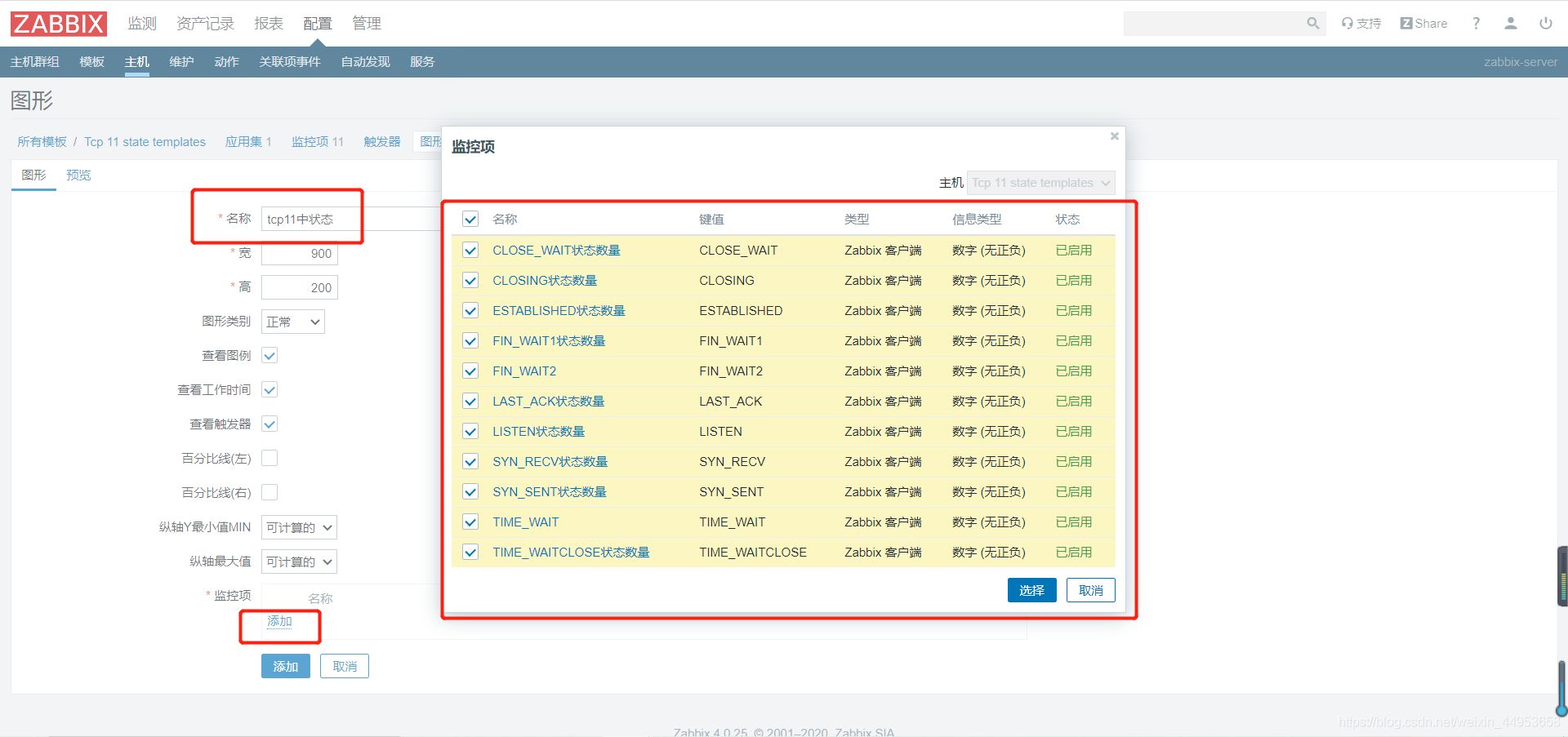Open the 所有模板 breadcrumb link
Viewport: 1568px width, 737px height.
42,142
